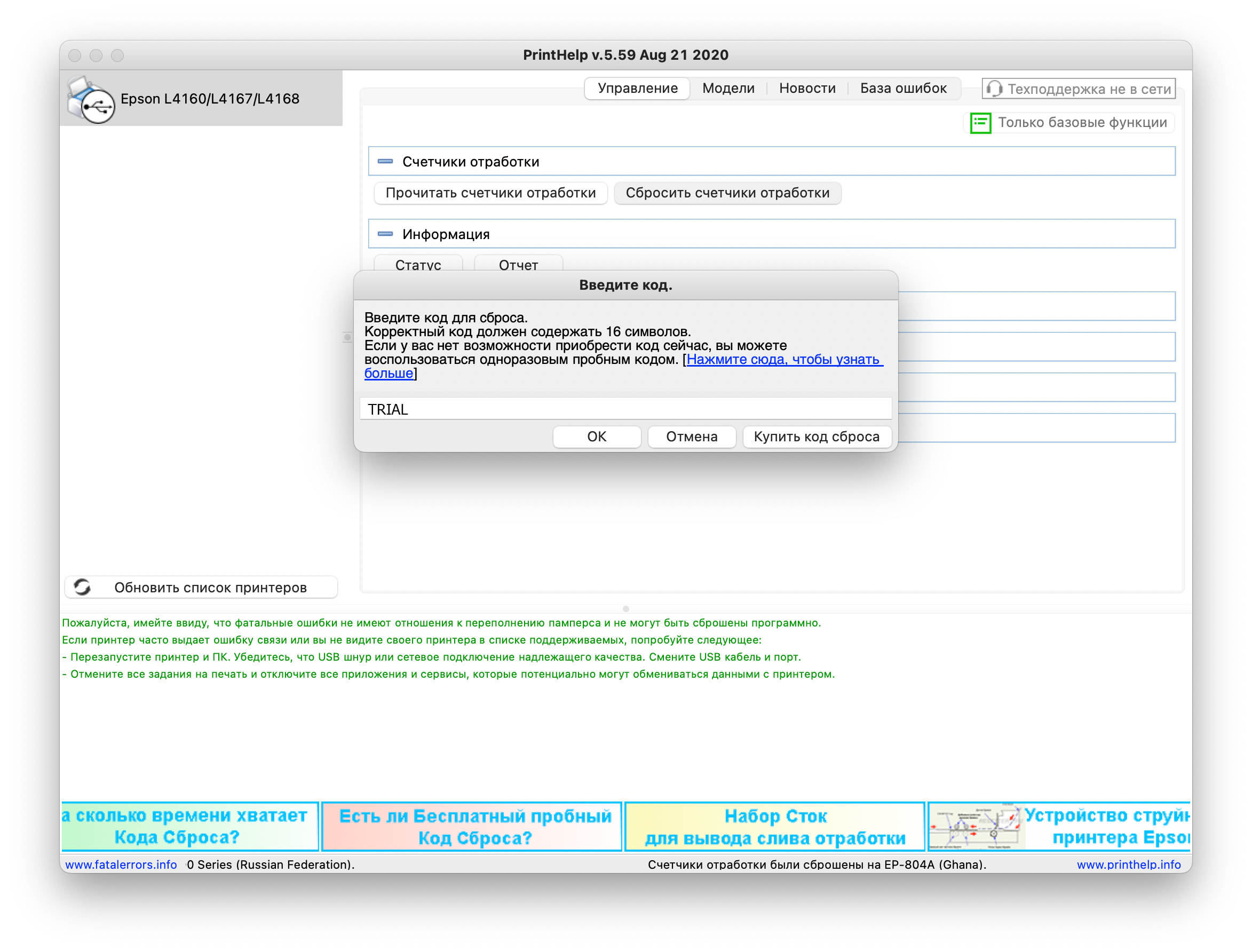This screenshot has height=952, width=1252.
Task: Click Купить код сброса button
Action: coord(817,437)
